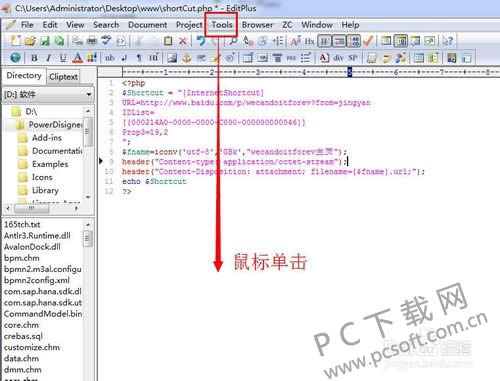Save the file using the floppy icon
The width and height of the screenshot is (500, 381).
45,41
